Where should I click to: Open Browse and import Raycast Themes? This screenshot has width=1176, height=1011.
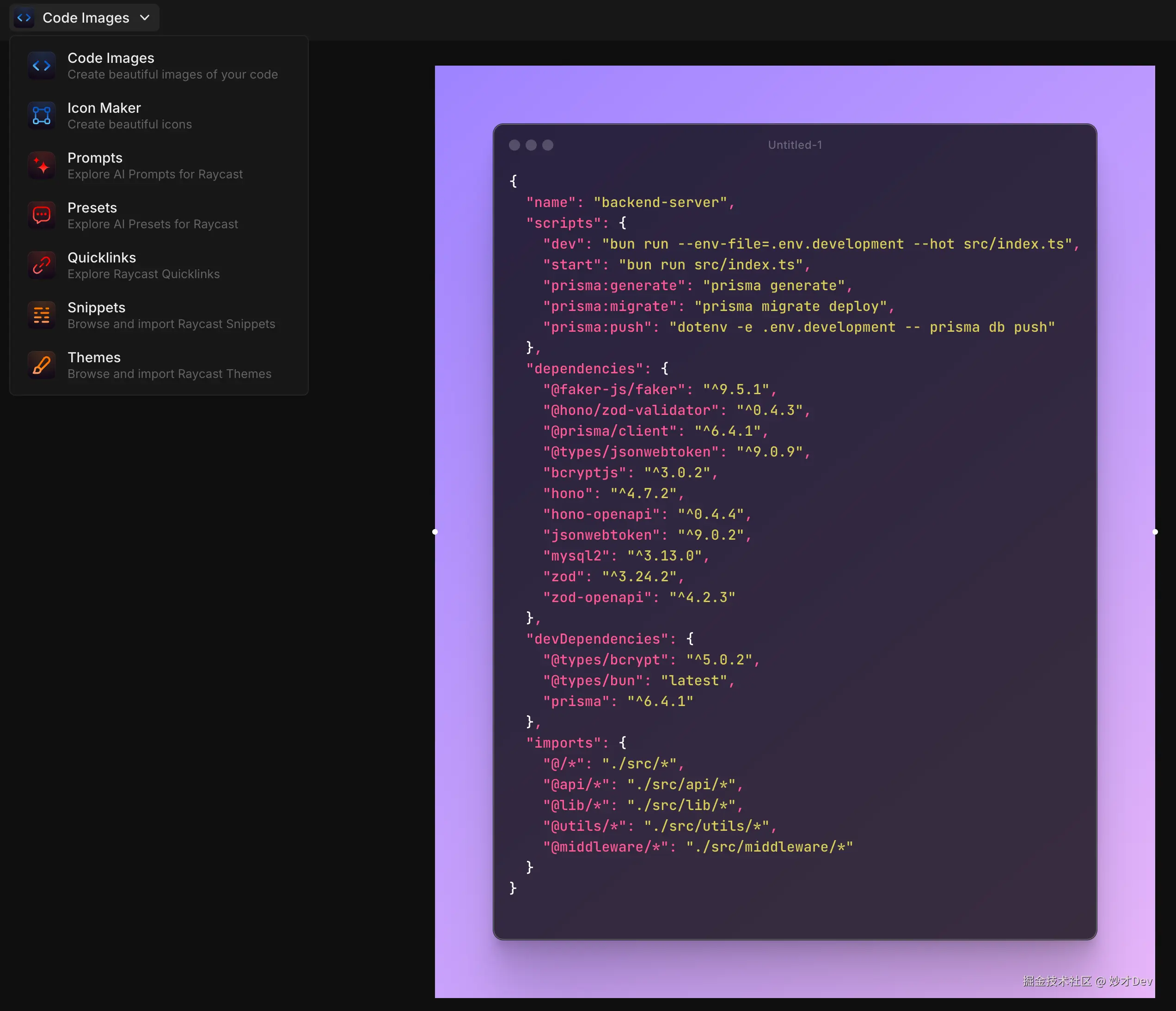coord(169,374)
